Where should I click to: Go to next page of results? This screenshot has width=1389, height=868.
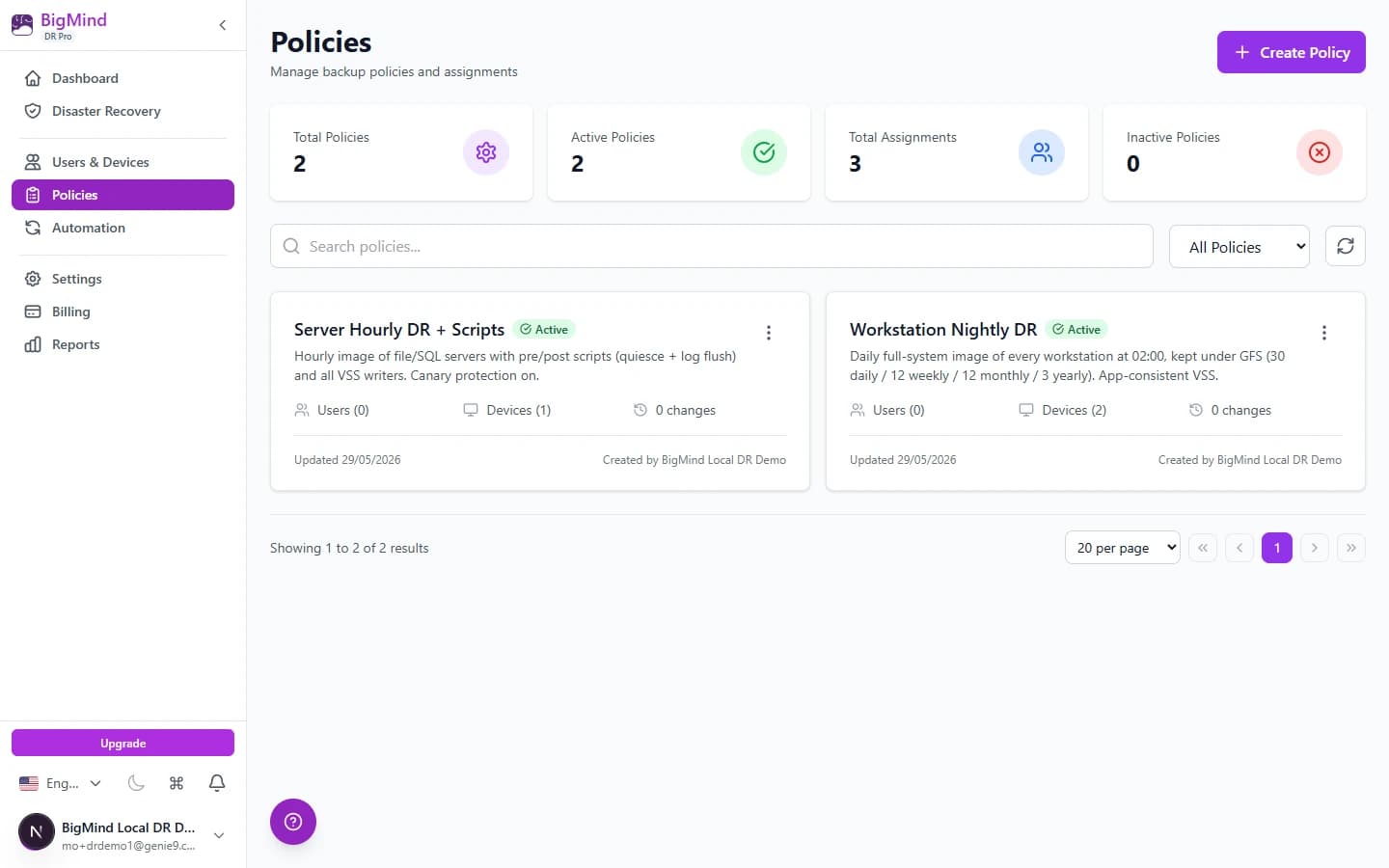[x=1315, y=548]
